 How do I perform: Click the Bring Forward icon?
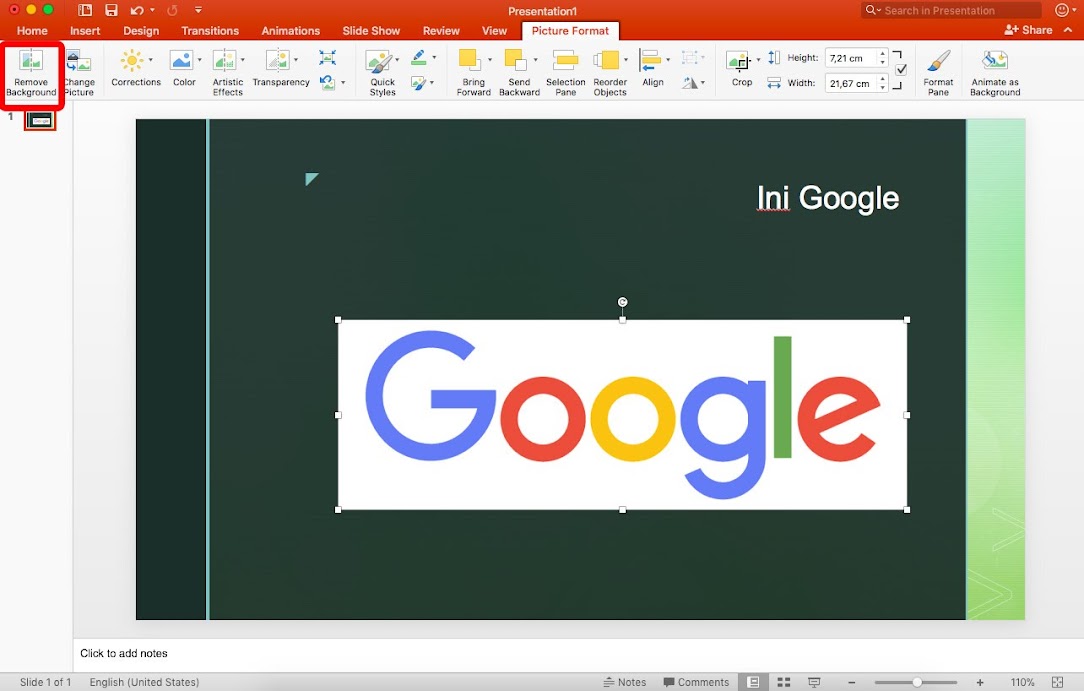pyautogui.click(x=470, y=60)
